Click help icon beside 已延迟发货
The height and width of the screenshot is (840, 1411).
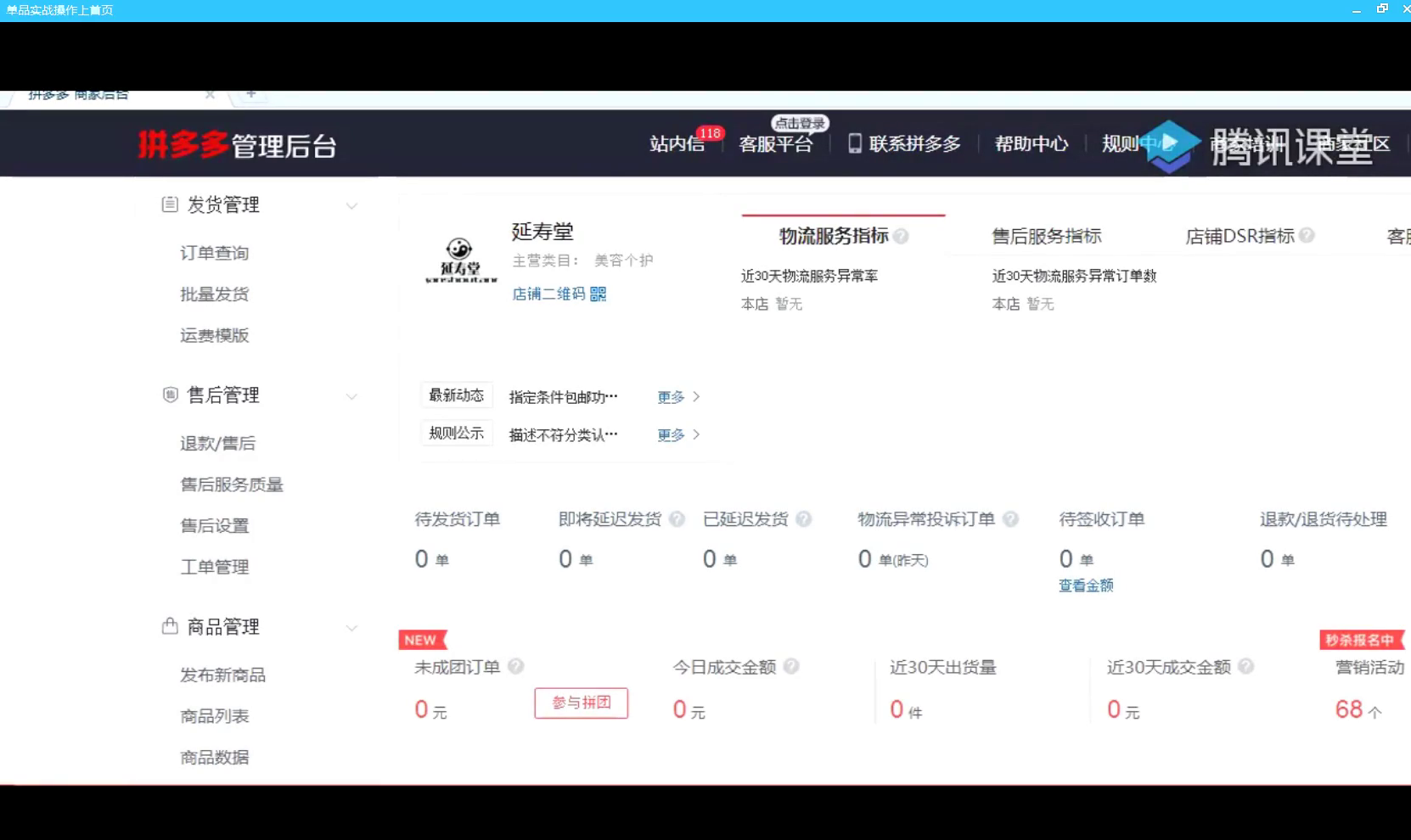pos(804,518)
